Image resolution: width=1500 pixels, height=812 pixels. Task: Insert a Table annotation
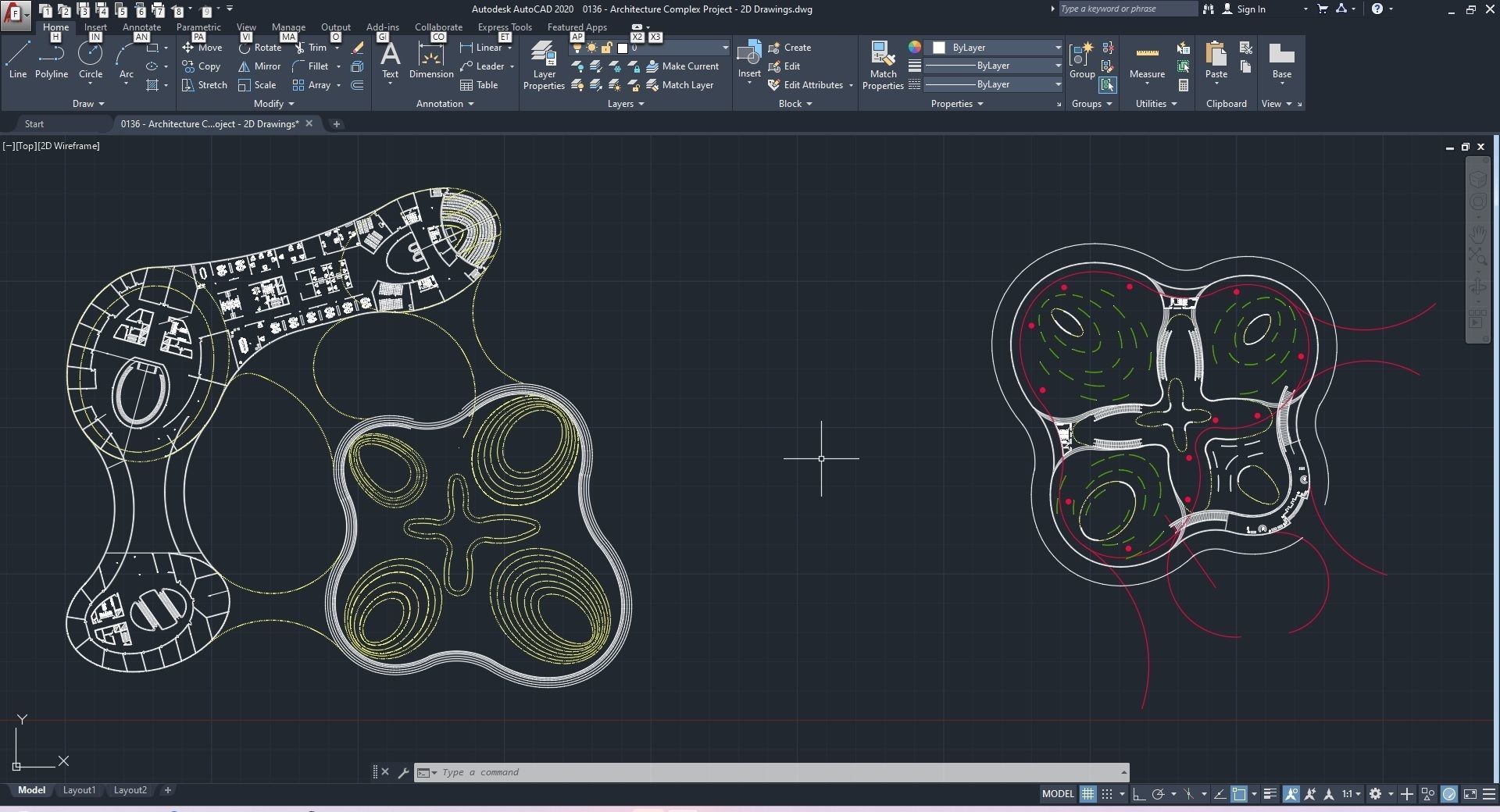point(479,85)
